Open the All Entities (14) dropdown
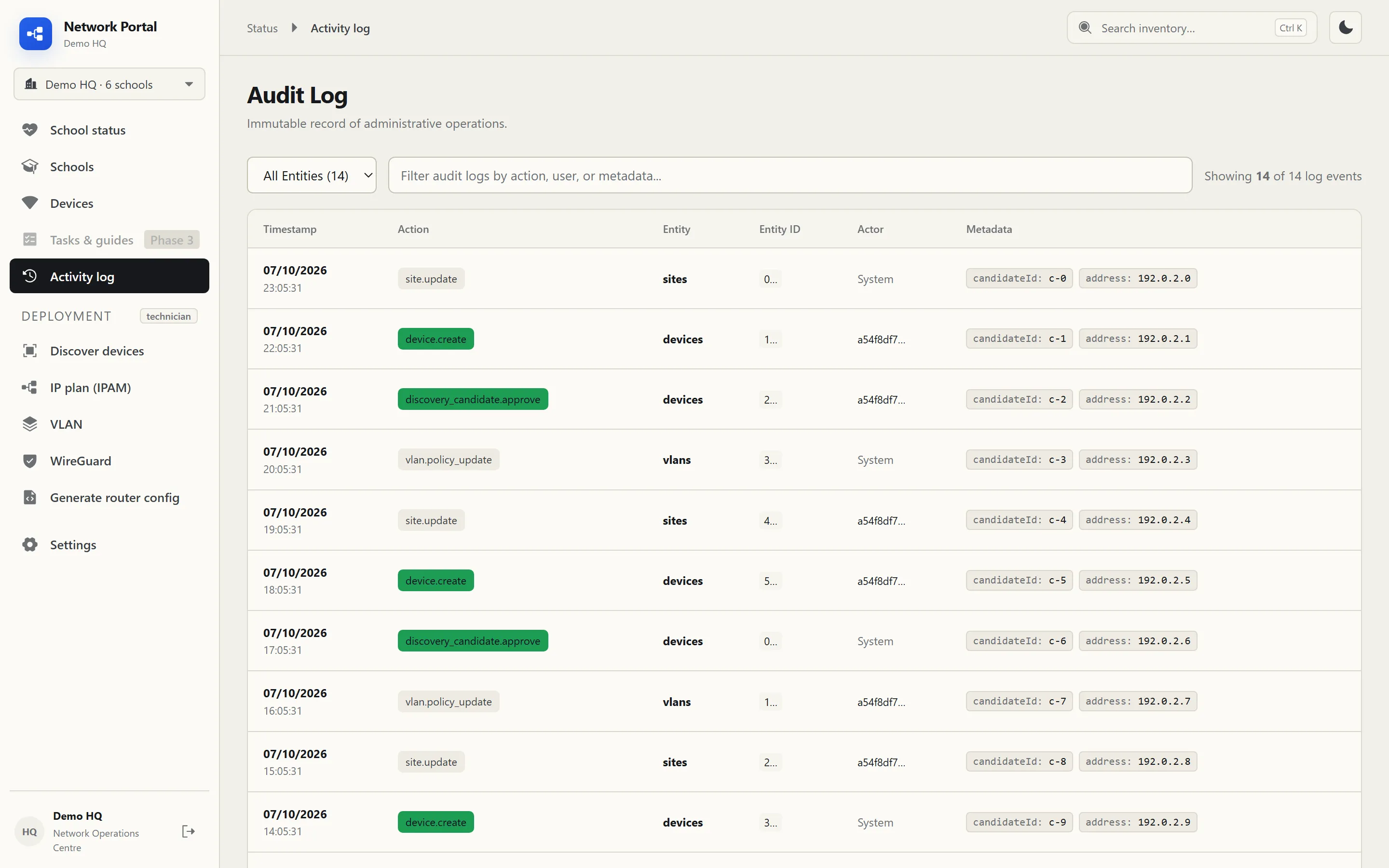This screenshot has height=868, width=1389. (312, 176)
